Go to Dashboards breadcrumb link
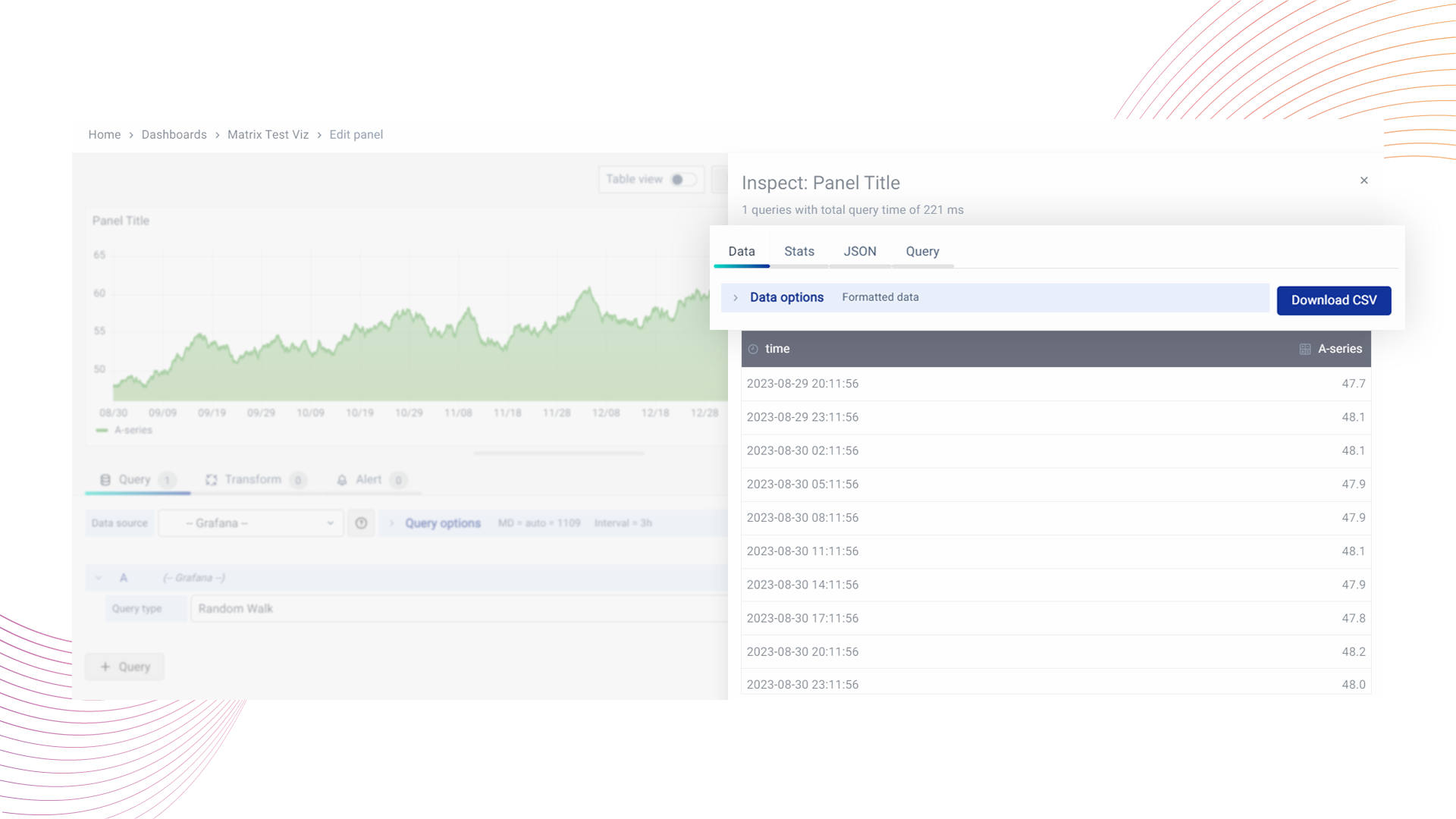 tap(174, 135)
